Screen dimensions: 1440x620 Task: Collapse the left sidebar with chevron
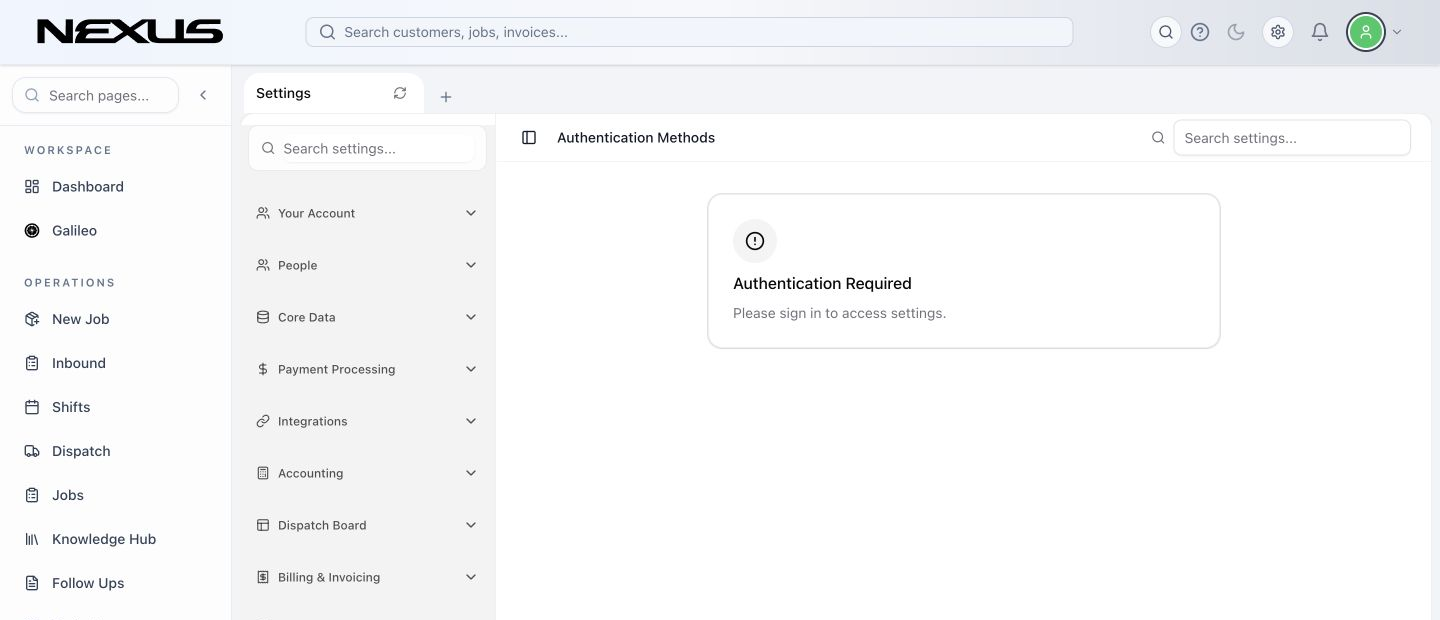point(203,95)
